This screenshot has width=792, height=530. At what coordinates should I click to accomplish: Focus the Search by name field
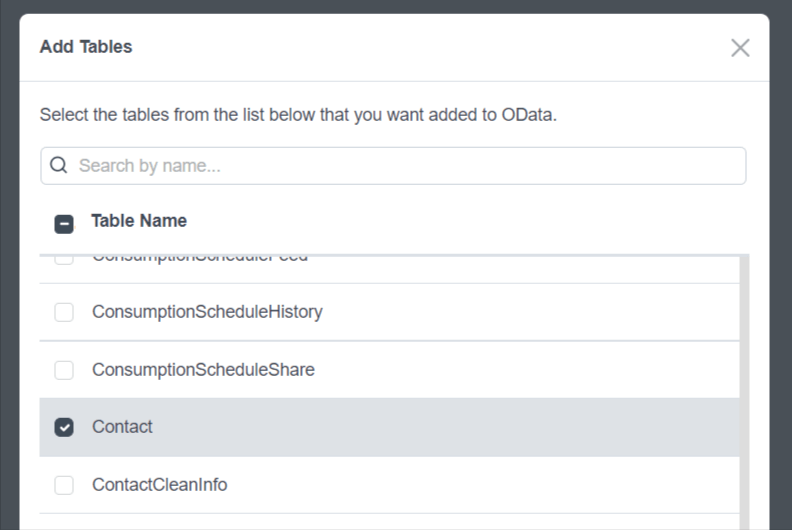coord(400,166)
